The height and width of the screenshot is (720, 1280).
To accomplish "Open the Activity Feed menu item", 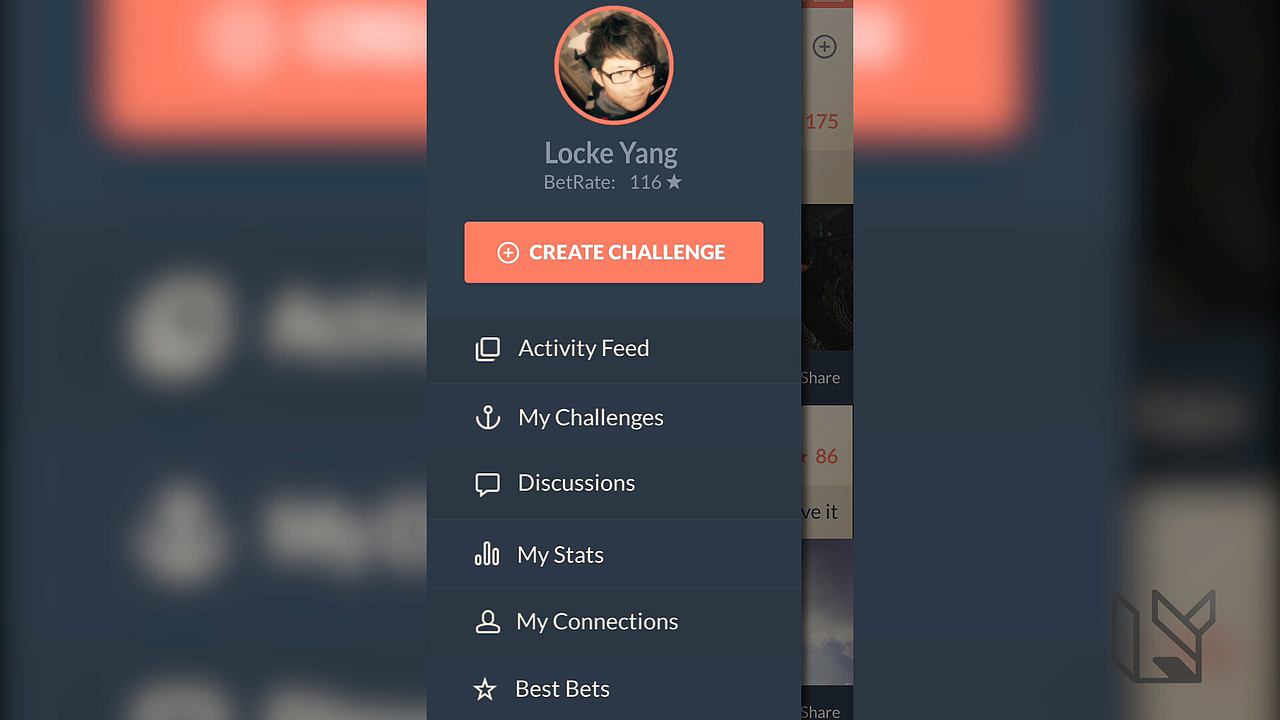I will [x=614, y=349].
